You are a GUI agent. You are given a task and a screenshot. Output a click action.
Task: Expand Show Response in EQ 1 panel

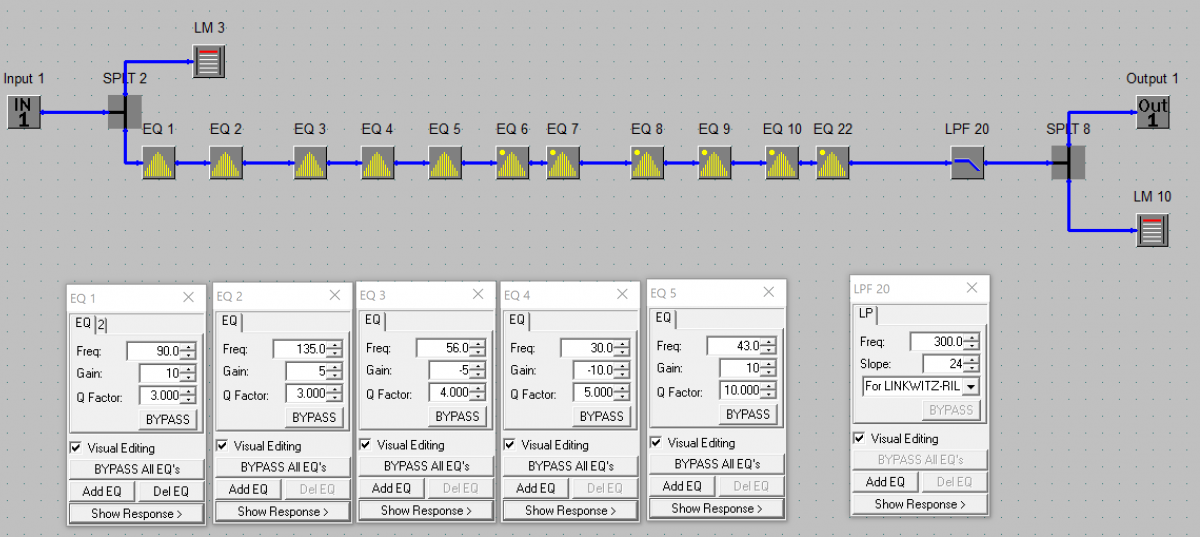click(136, 514)
